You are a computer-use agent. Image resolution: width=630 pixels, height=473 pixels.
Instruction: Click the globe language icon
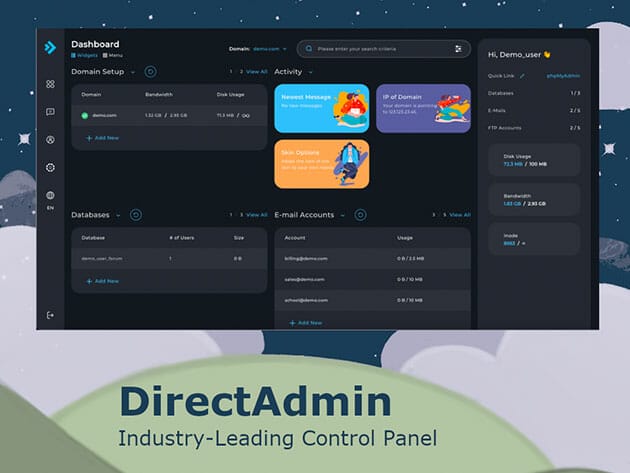coord(50,195)
